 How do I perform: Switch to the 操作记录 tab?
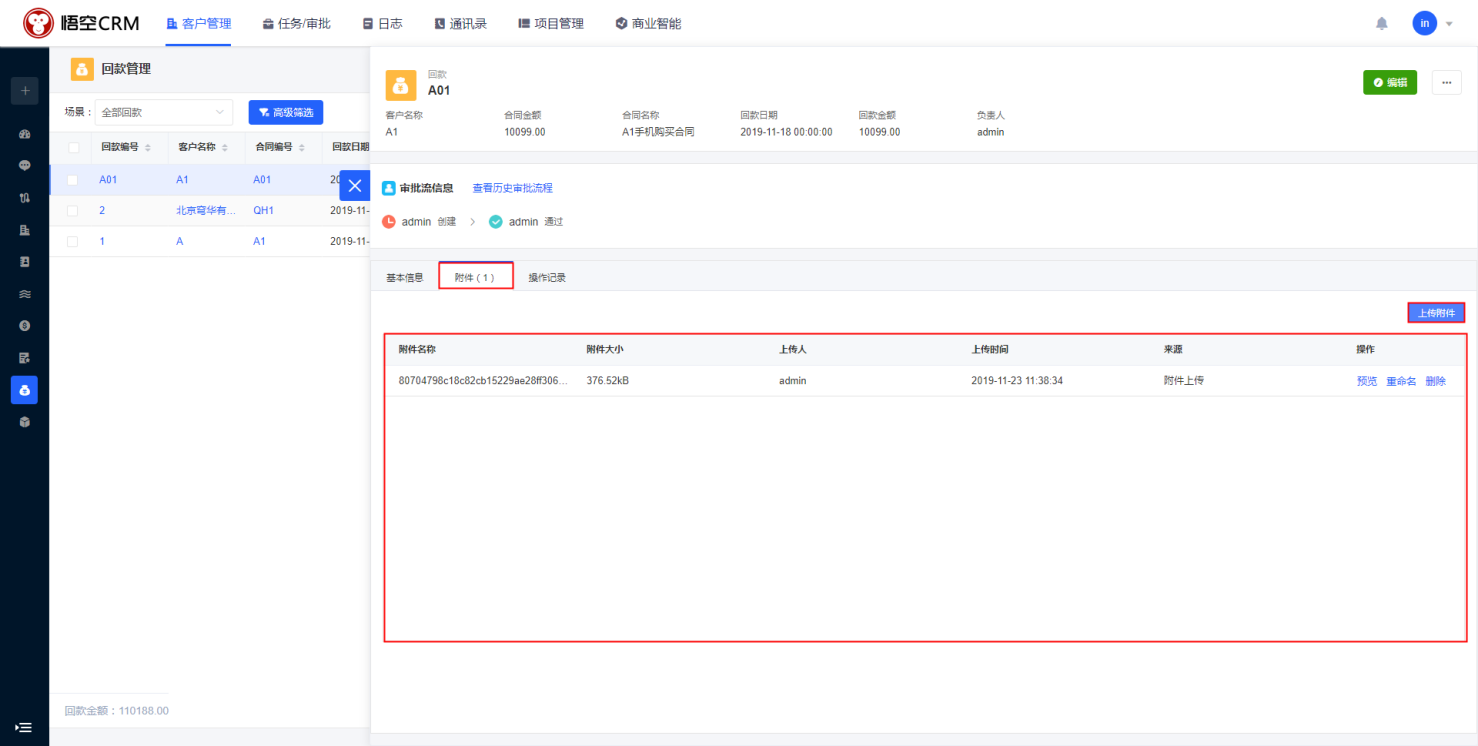pos(547,277)
